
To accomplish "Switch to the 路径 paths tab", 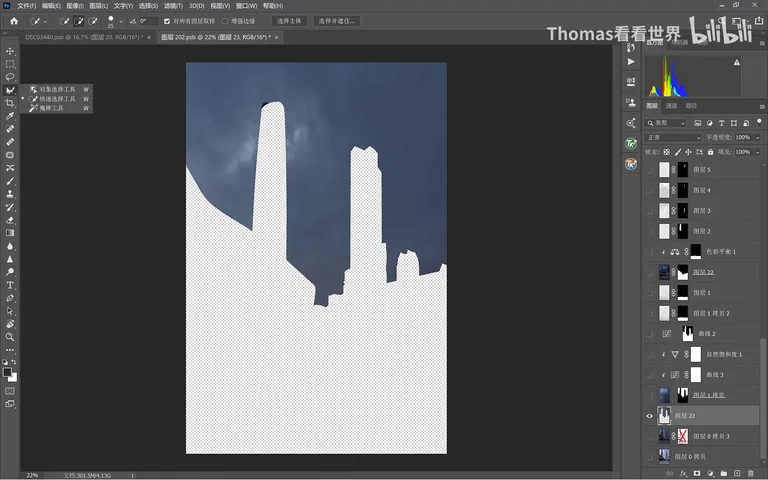I will click(x=691, y=106).
